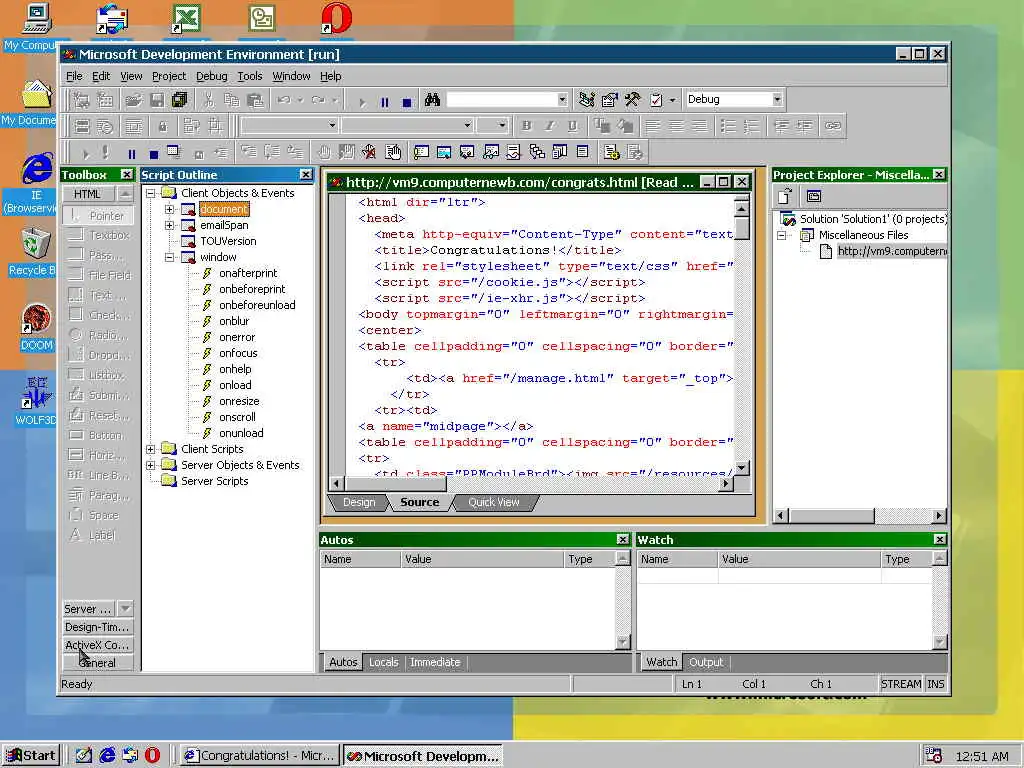Viewport: 1024px width, 768px height.
Task: Click the Find binoculars icon
Action: point(432,100)
